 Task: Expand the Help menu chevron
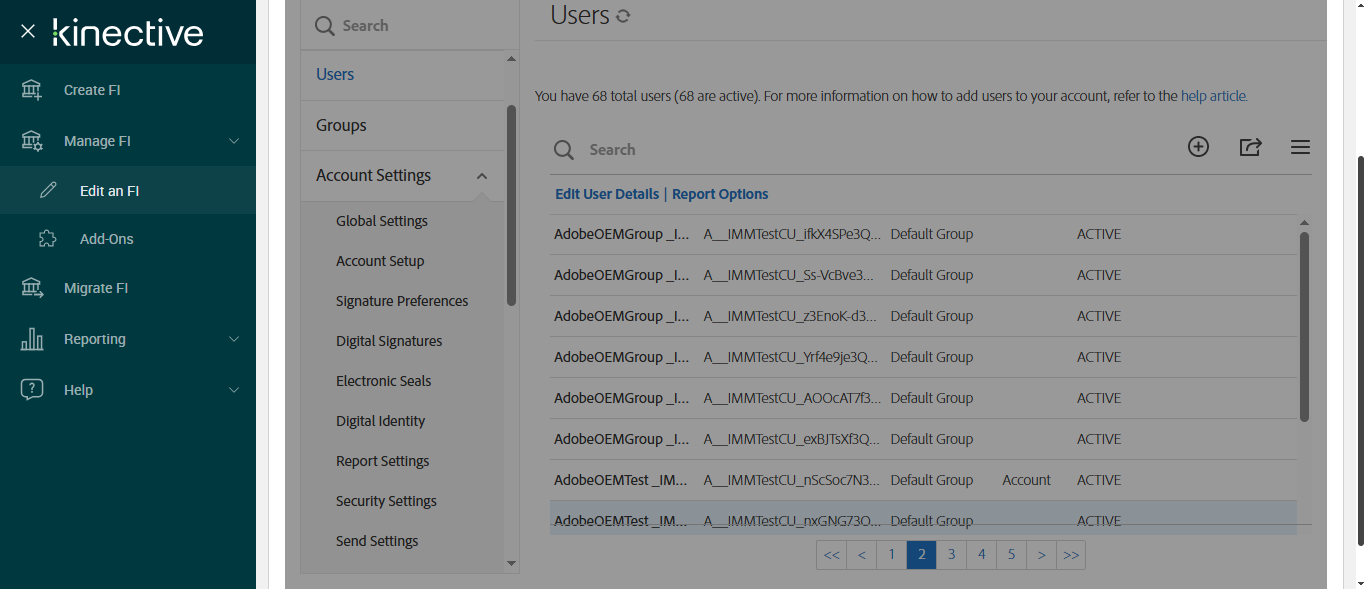click(x=234, y=390)
